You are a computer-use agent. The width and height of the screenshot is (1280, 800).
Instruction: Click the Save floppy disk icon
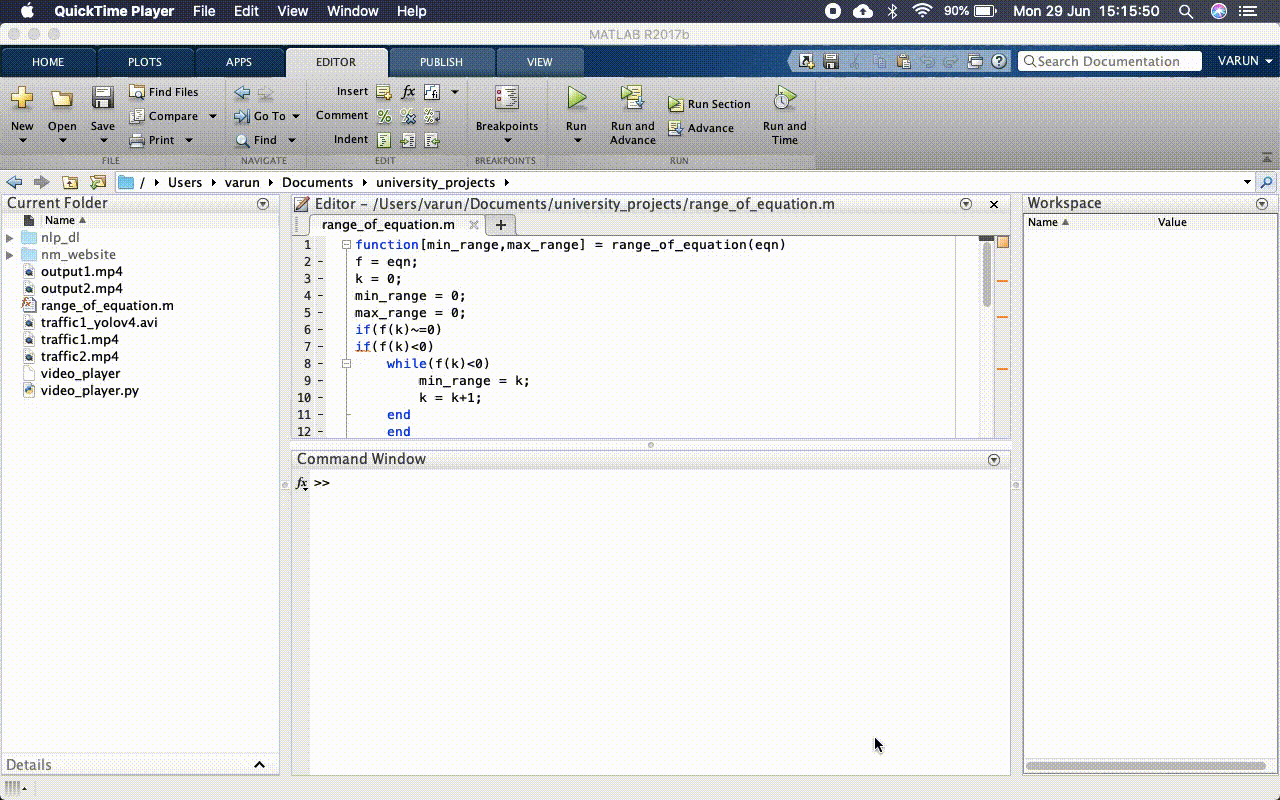pos(103,98)
